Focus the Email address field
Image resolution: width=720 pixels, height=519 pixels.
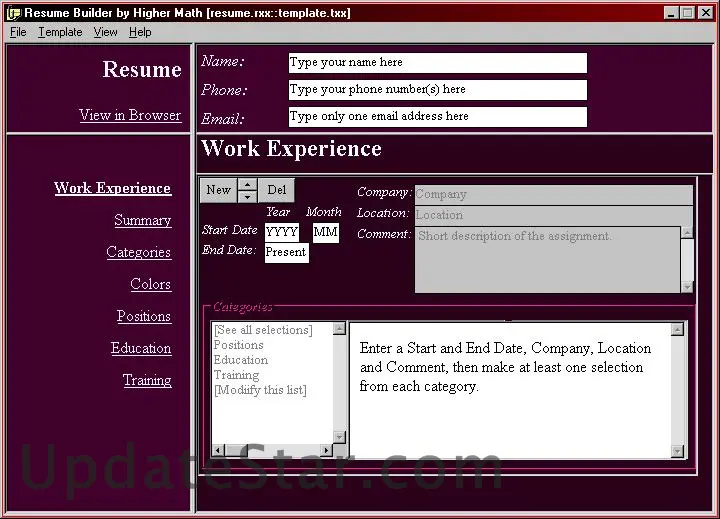(x=437, y=117)
